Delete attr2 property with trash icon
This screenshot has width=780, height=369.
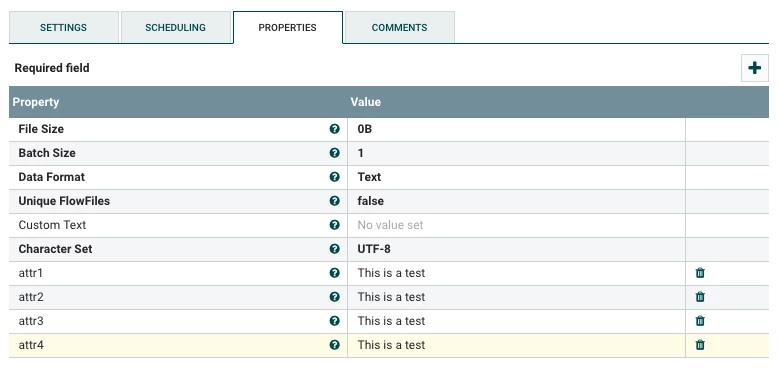700,297
